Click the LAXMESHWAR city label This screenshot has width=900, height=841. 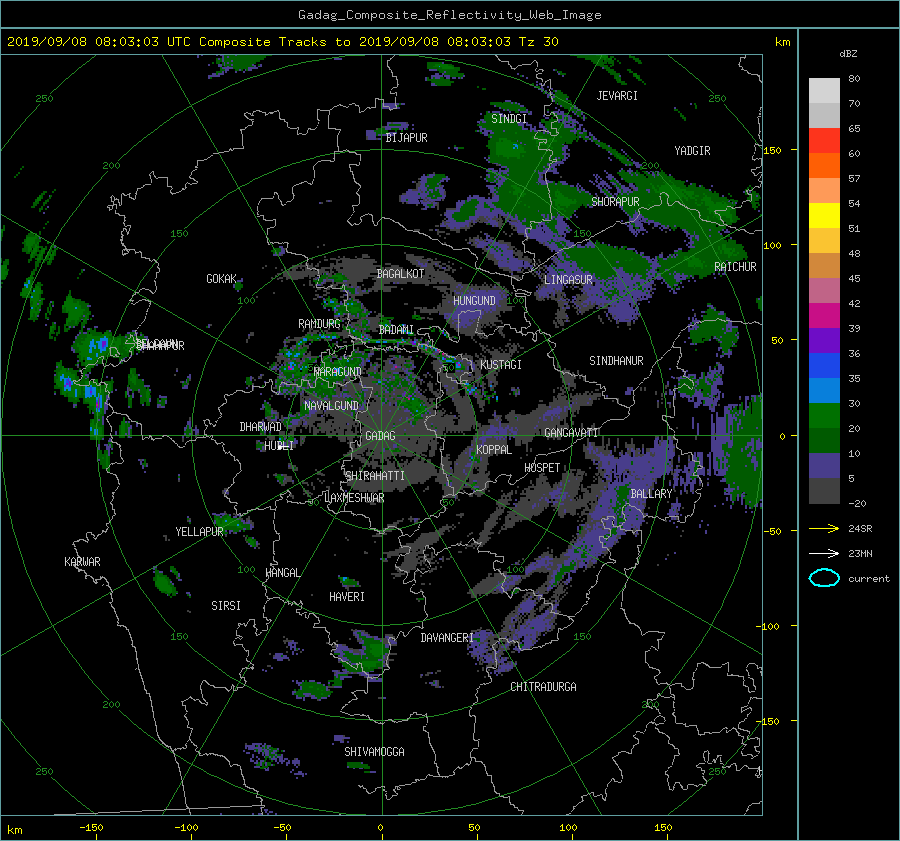[354, 498]
